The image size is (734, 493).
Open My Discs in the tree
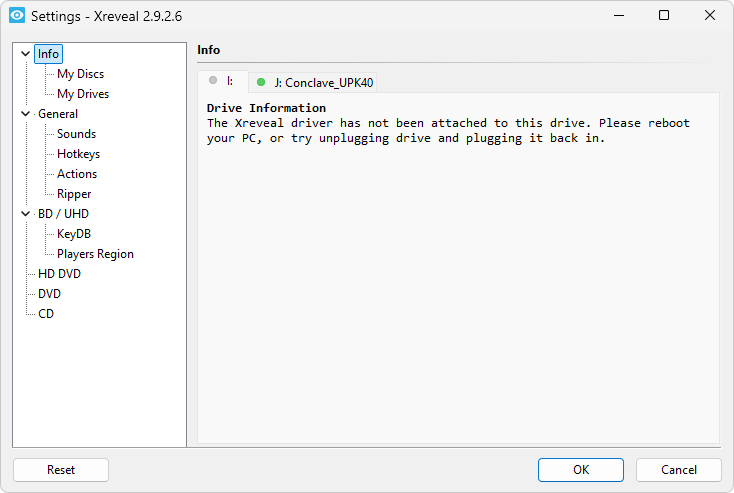[80, 74]
